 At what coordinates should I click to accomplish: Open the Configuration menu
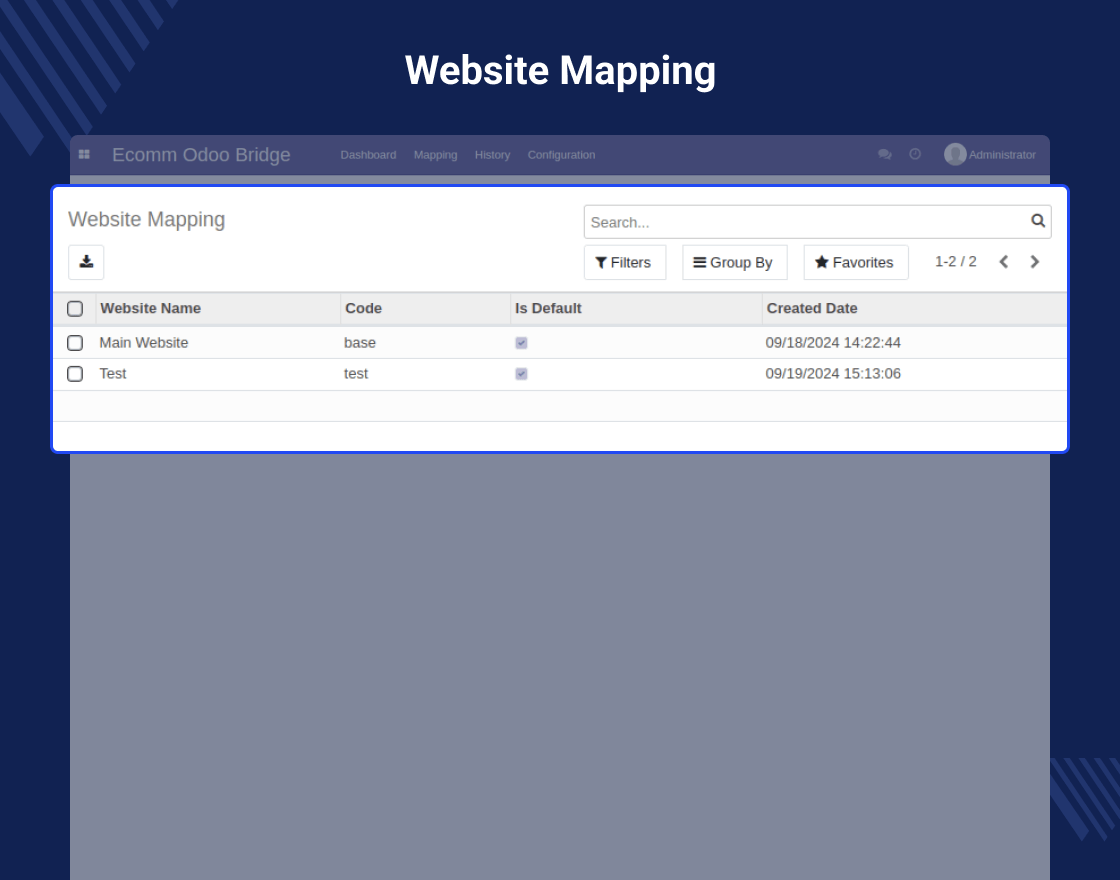pyautogui.click(x=561, y=155)
